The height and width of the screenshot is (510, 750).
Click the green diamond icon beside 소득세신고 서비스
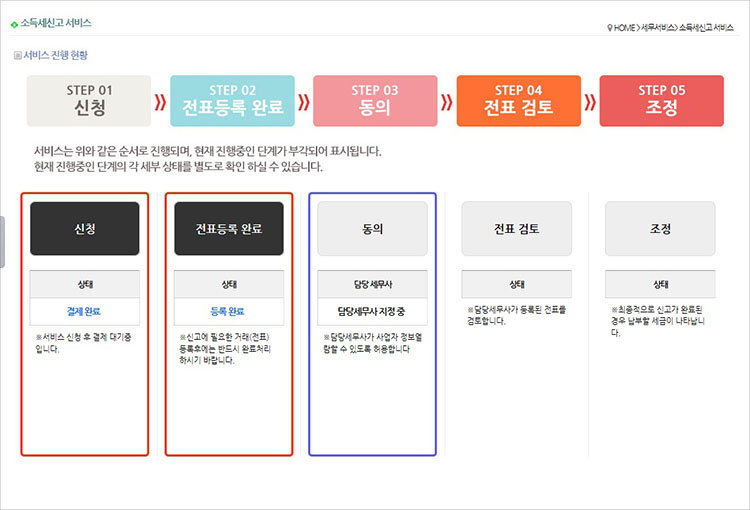tap(14, 23)
